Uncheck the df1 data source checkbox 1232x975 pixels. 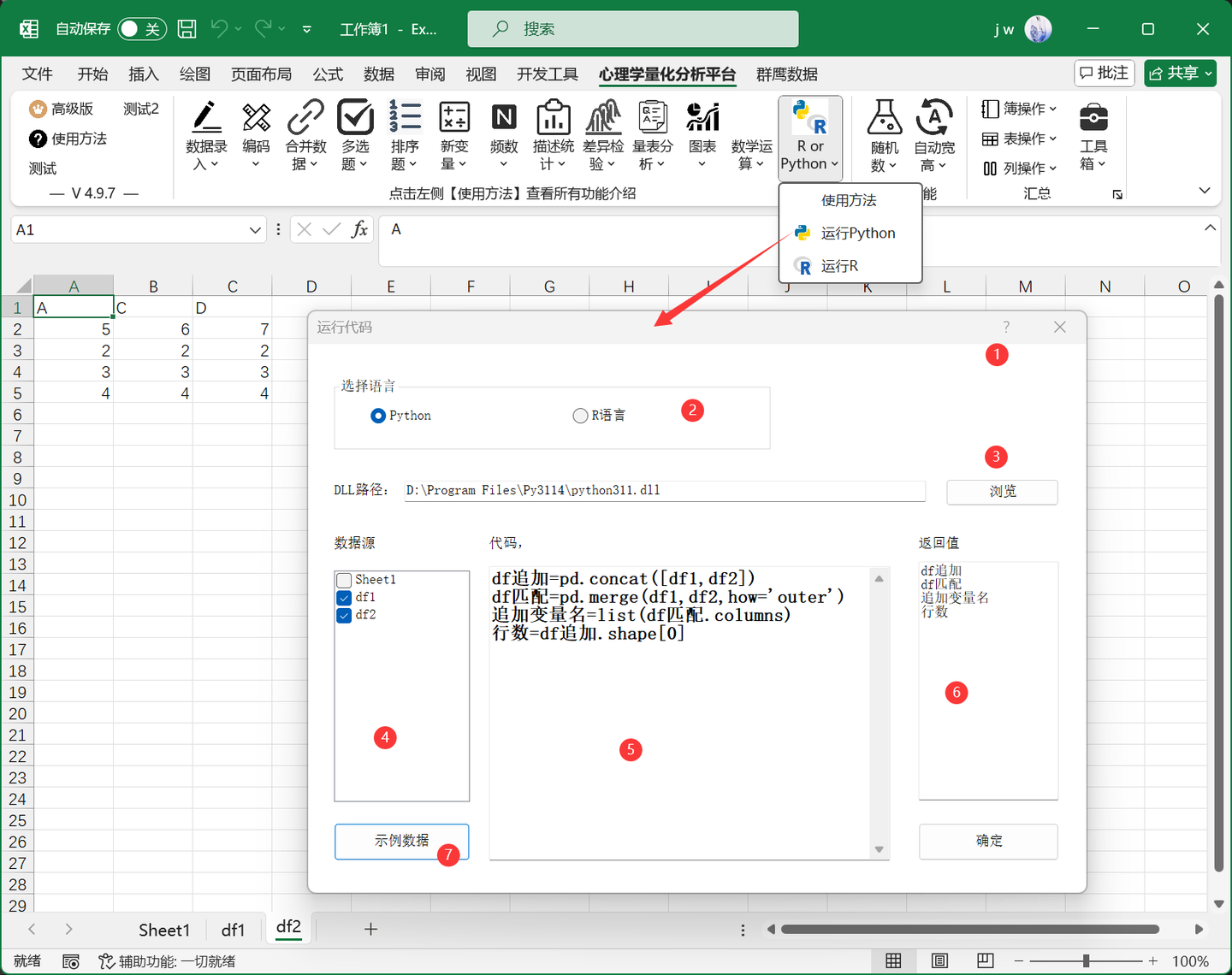pos(344,598)
